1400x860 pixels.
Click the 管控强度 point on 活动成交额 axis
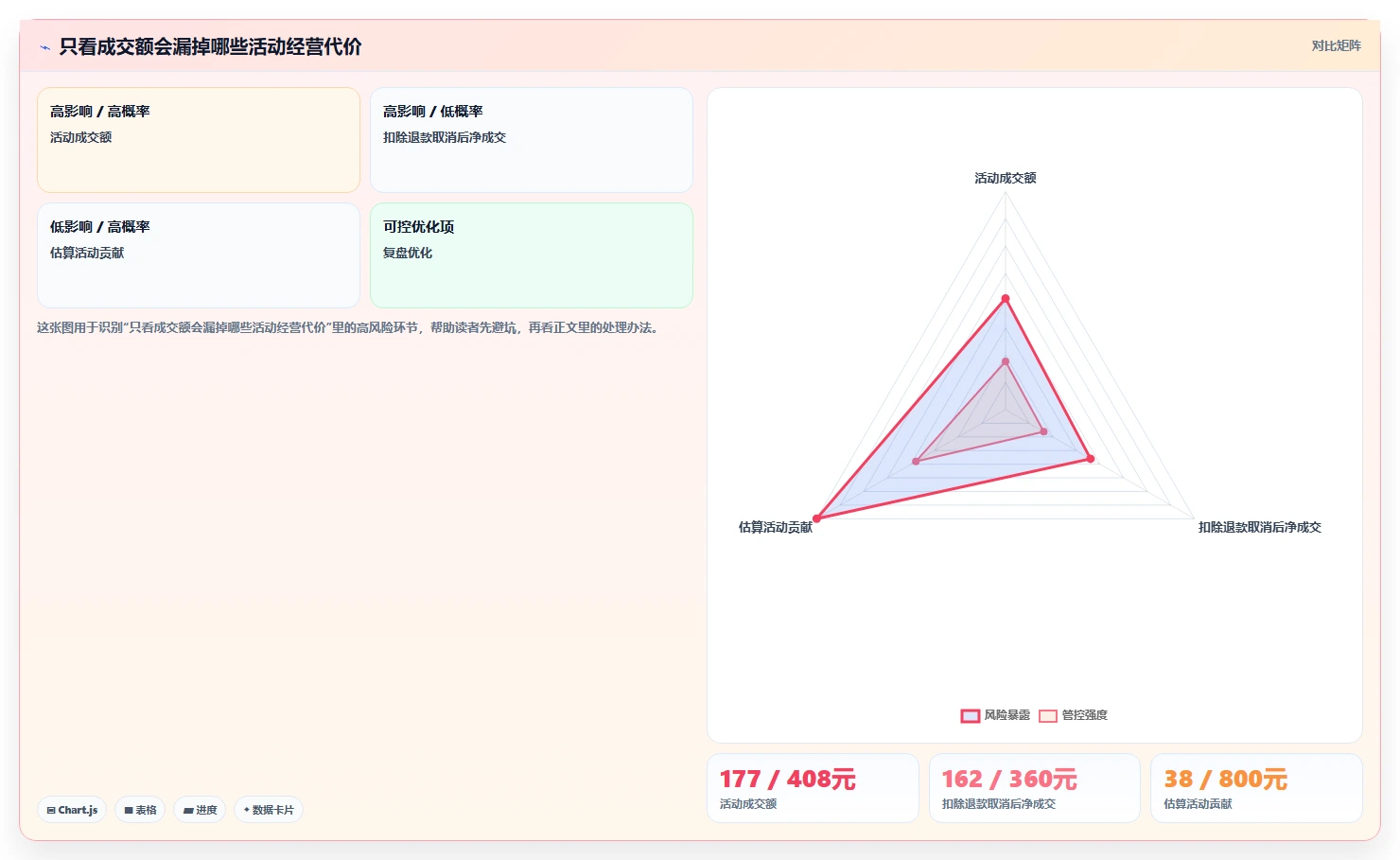1006,361
